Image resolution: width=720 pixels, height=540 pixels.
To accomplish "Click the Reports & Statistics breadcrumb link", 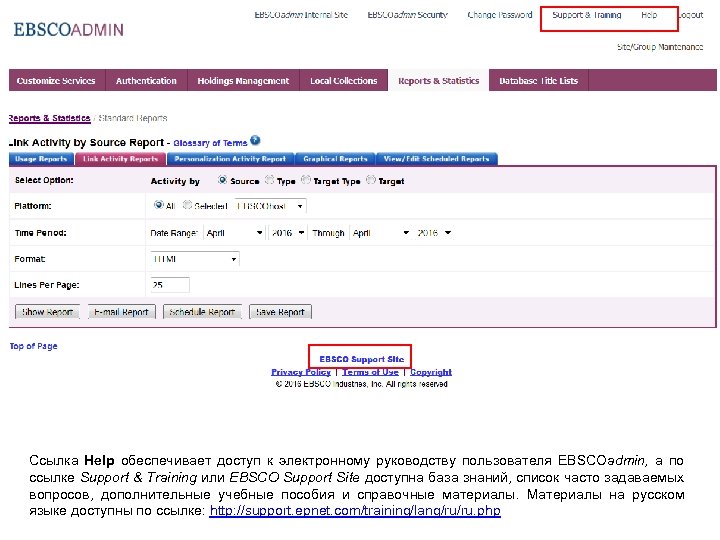I will [49, 118].
